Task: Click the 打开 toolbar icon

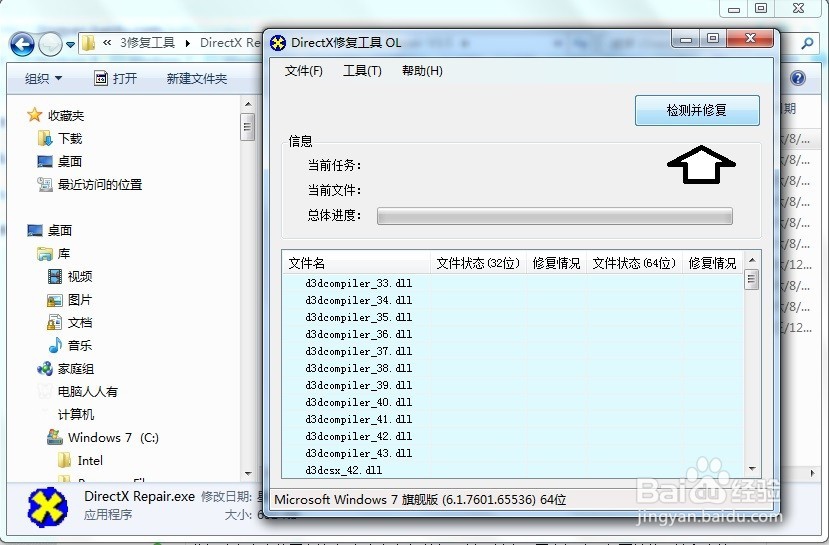Action: 100,78
